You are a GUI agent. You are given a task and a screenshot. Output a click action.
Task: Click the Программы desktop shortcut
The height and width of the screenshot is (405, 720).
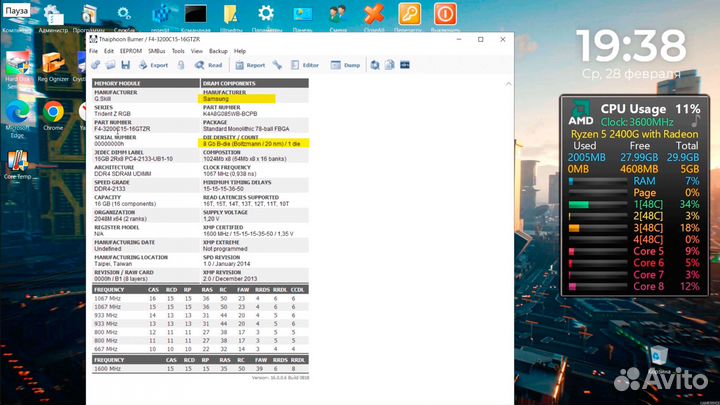click(89, 18)
